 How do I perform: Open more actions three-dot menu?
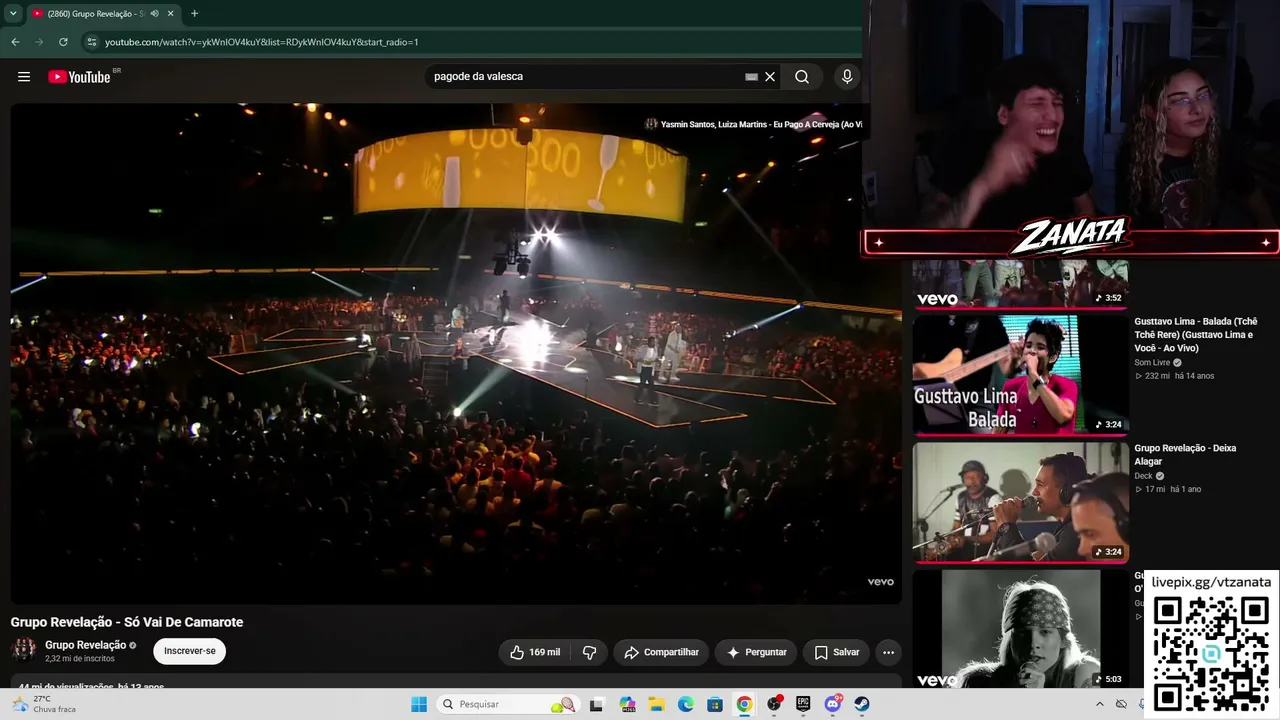888,652
